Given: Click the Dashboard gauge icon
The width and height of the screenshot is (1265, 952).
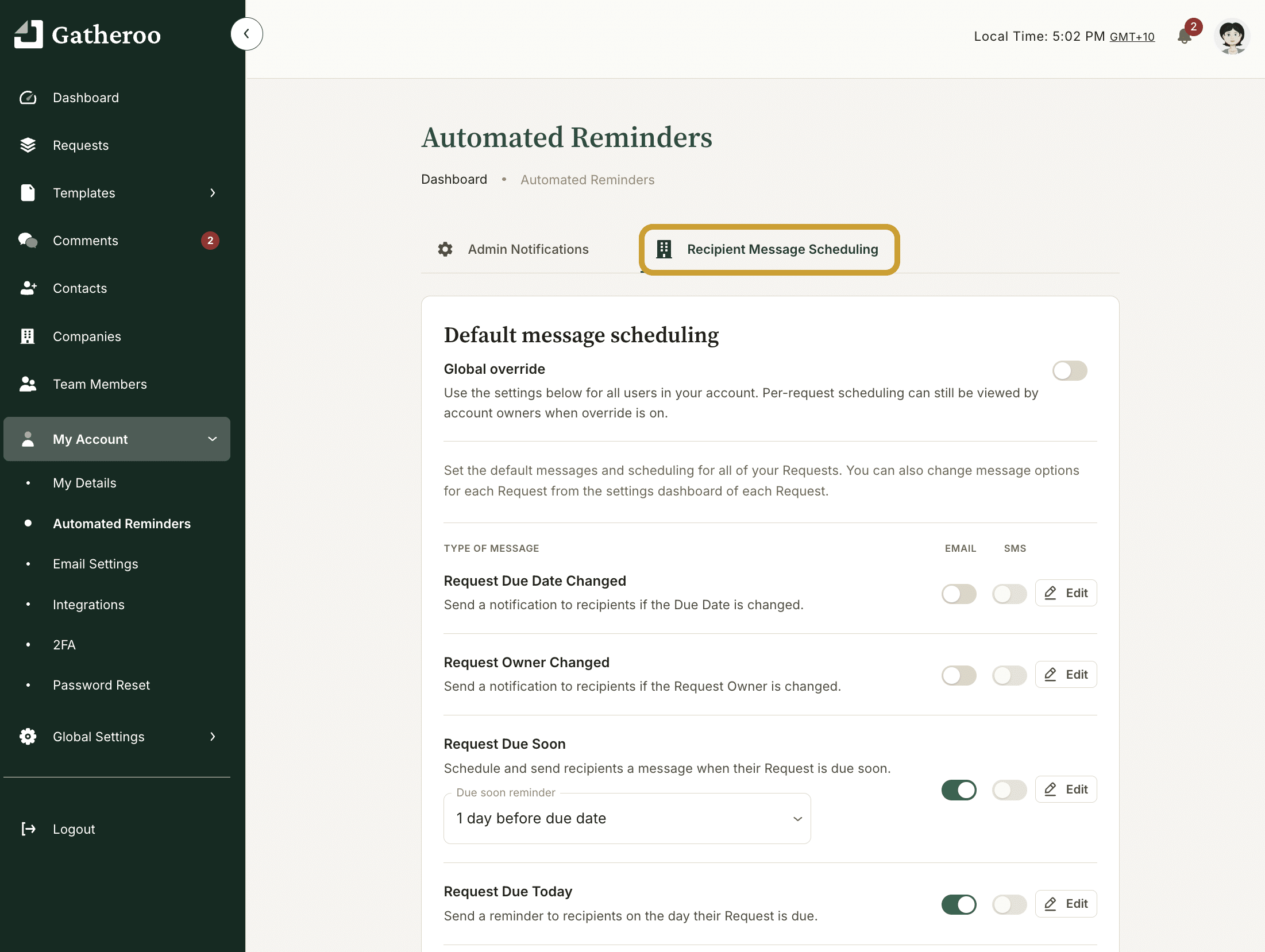Looking at the screenshot, I should click(28, 98).
